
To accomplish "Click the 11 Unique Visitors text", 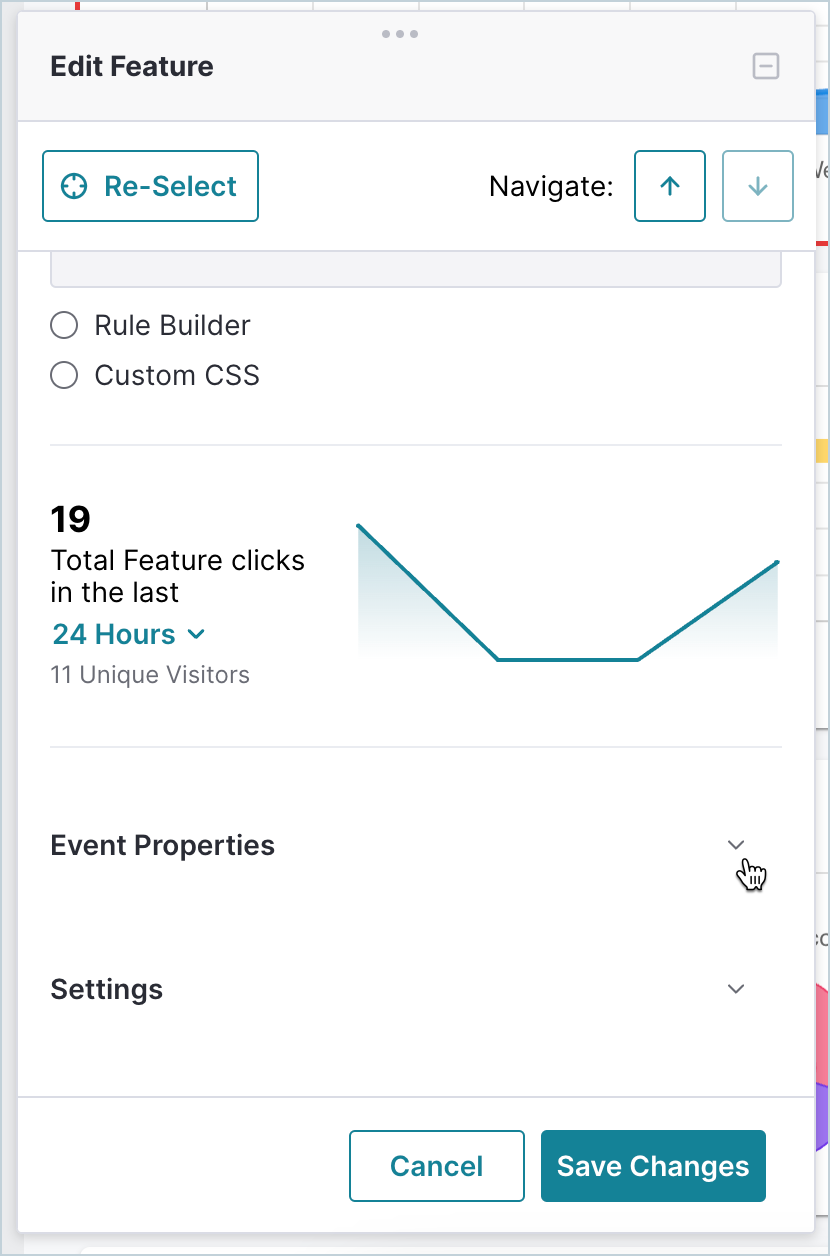I will click(150, 675).
